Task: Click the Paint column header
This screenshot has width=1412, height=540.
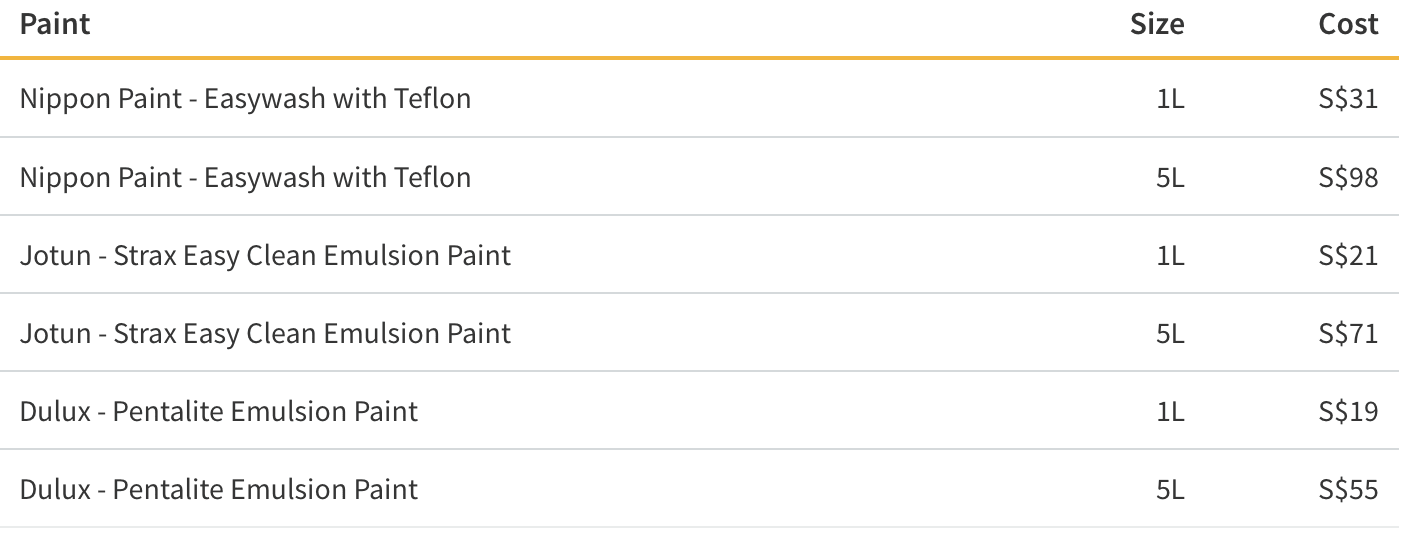Action: [55, 23]
